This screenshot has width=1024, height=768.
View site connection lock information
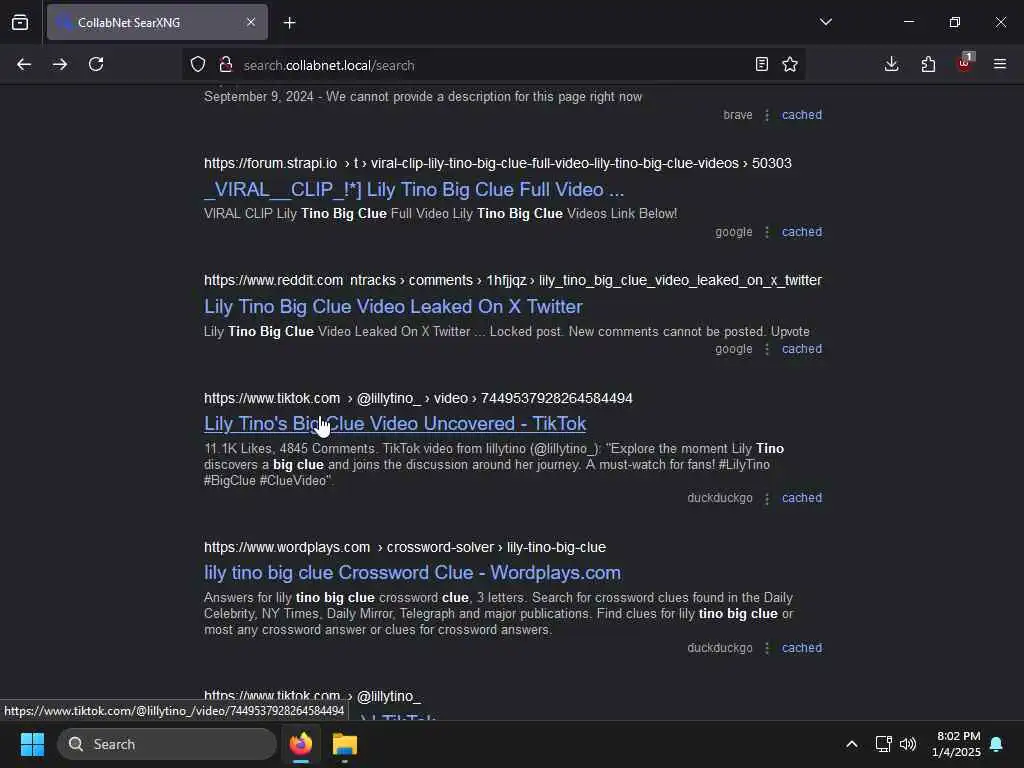pos(226,65)
